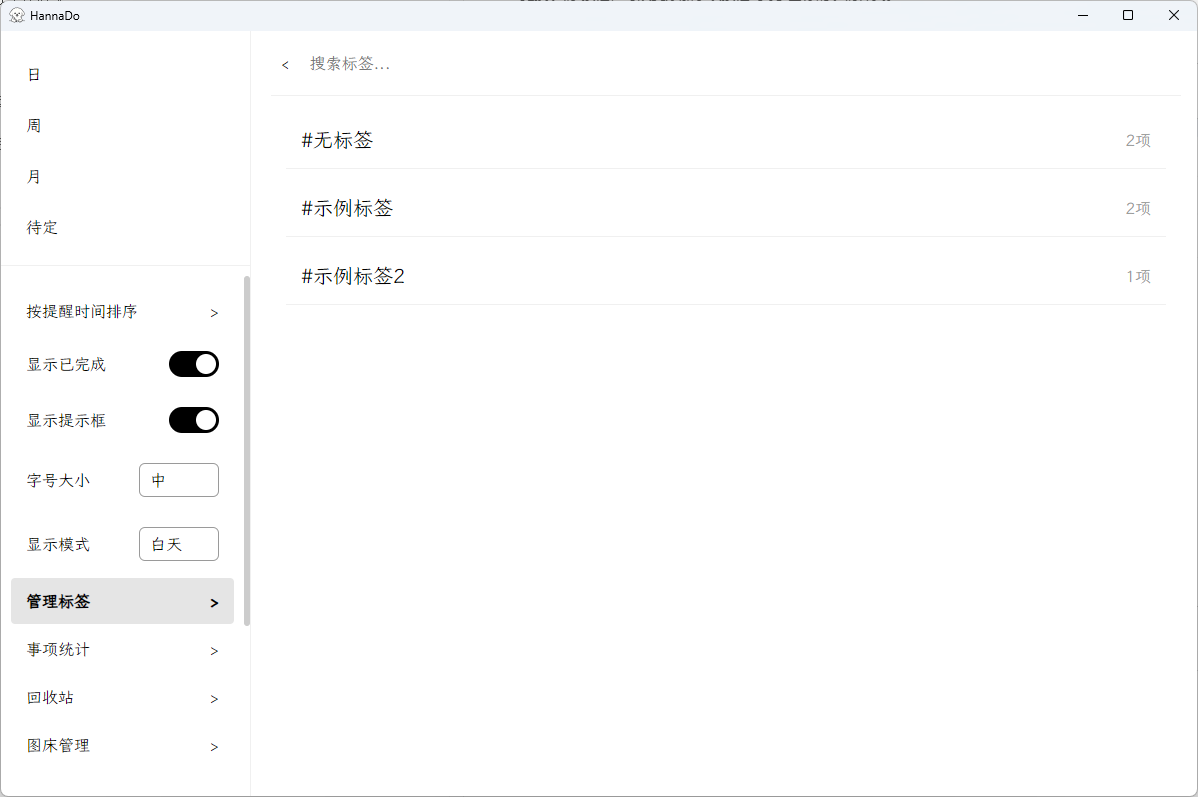Click the highlighted 管理标签 entry
Image resolution: width=1198 pixels, height=797 pixels.
(120, 601)
